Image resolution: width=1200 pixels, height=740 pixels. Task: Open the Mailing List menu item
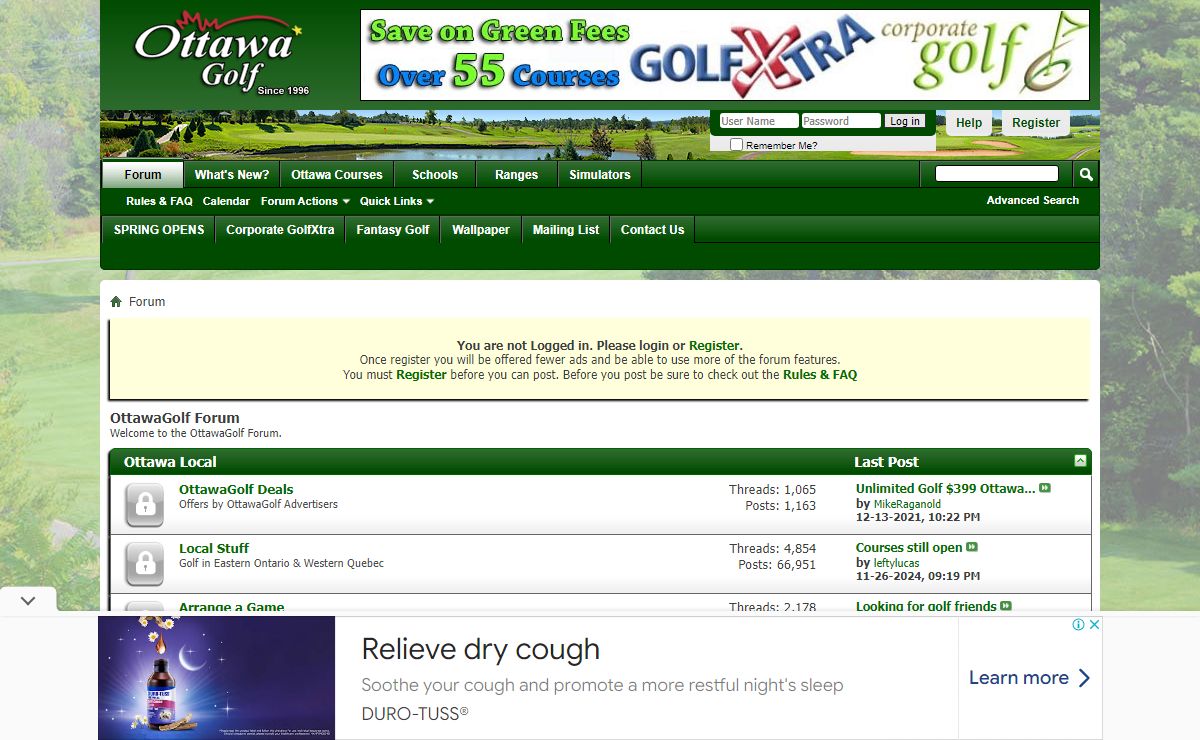(566, 229)
